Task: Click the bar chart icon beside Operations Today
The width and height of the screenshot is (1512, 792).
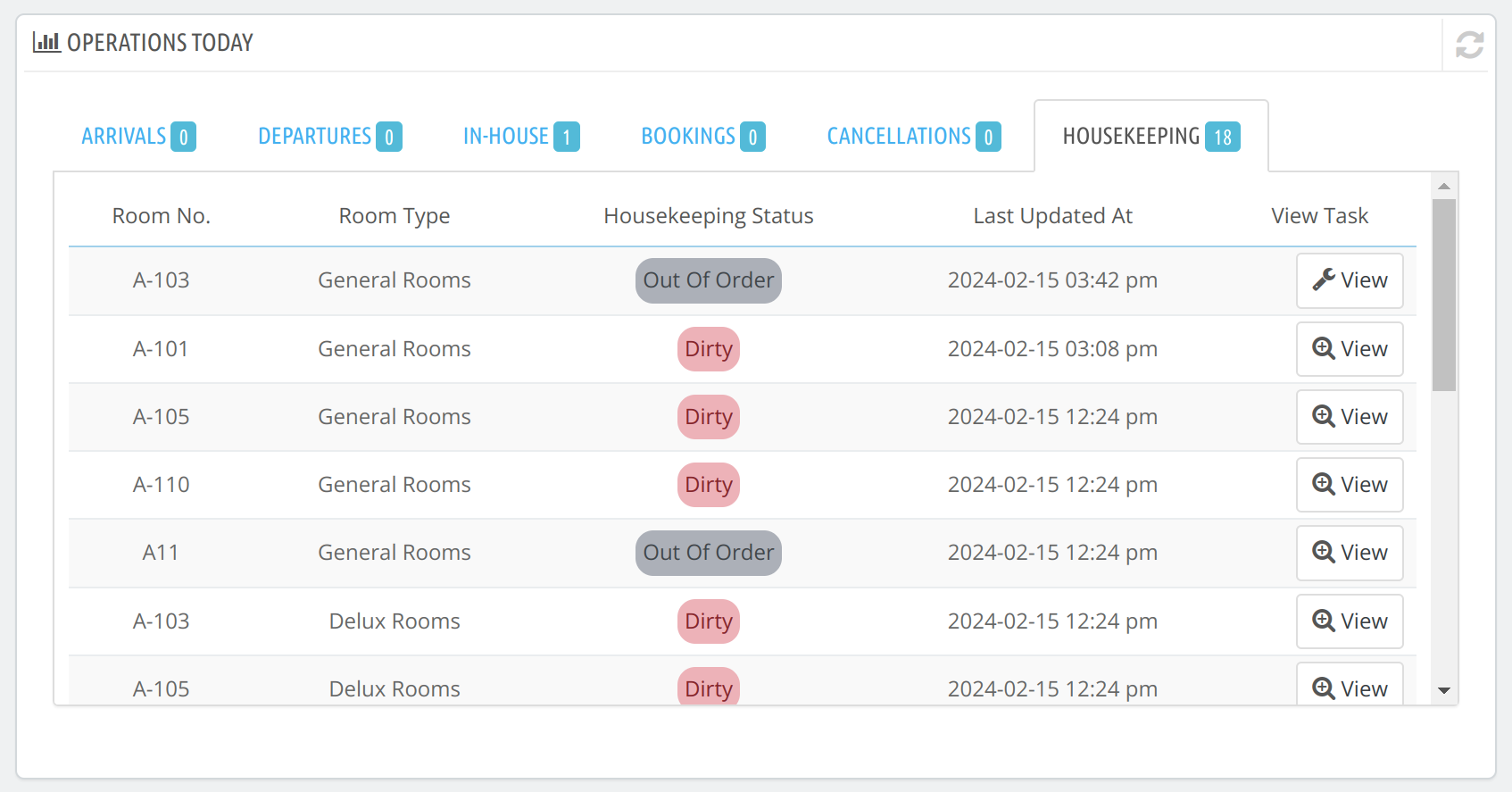Action: click(x=46, y=42)
